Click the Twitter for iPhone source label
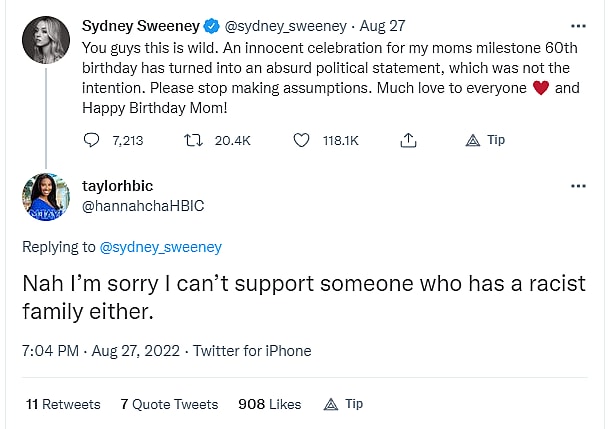This screenshot has height=429, width=609. pyautogui.click(x=252, y=351)
